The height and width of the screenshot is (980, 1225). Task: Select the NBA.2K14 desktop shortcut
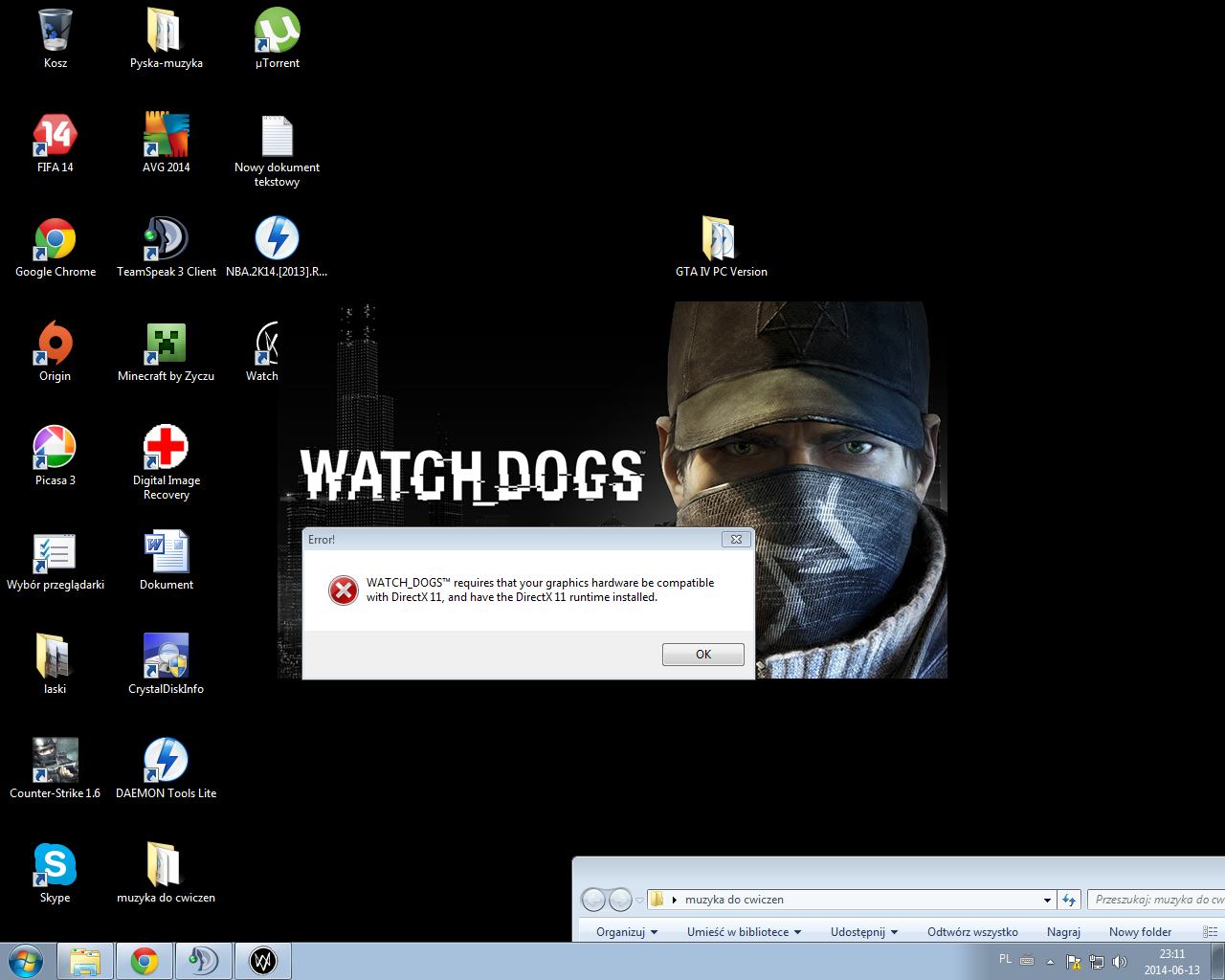pyautogui.click(x=278, y=247)
